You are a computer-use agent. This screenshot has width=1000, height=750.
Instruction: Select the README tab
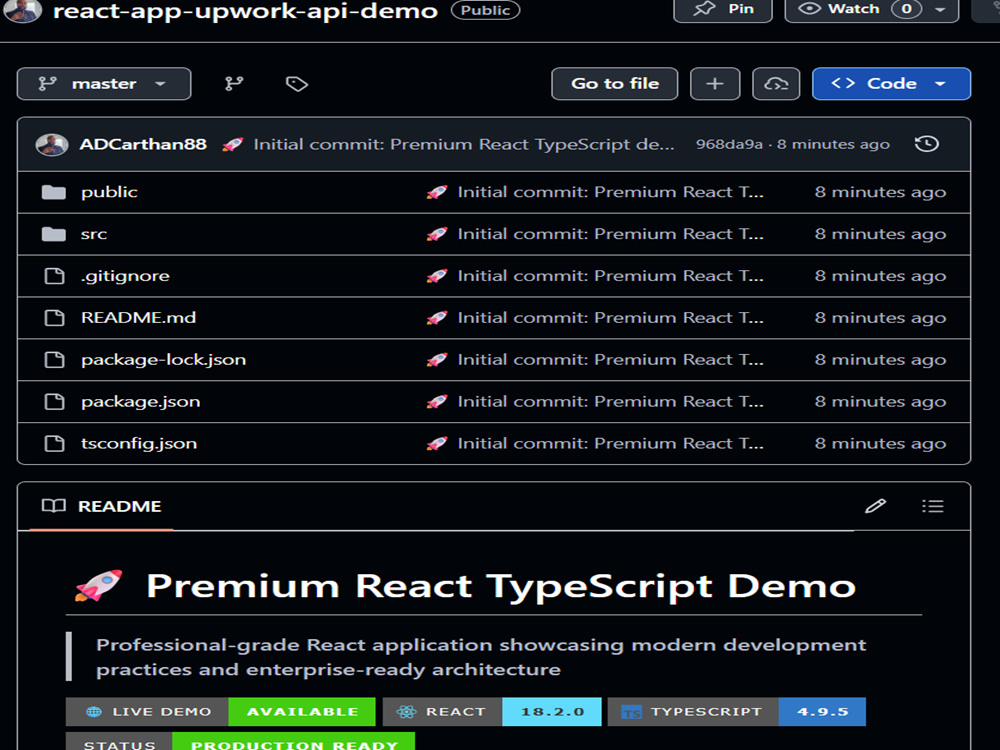[101, 506]
